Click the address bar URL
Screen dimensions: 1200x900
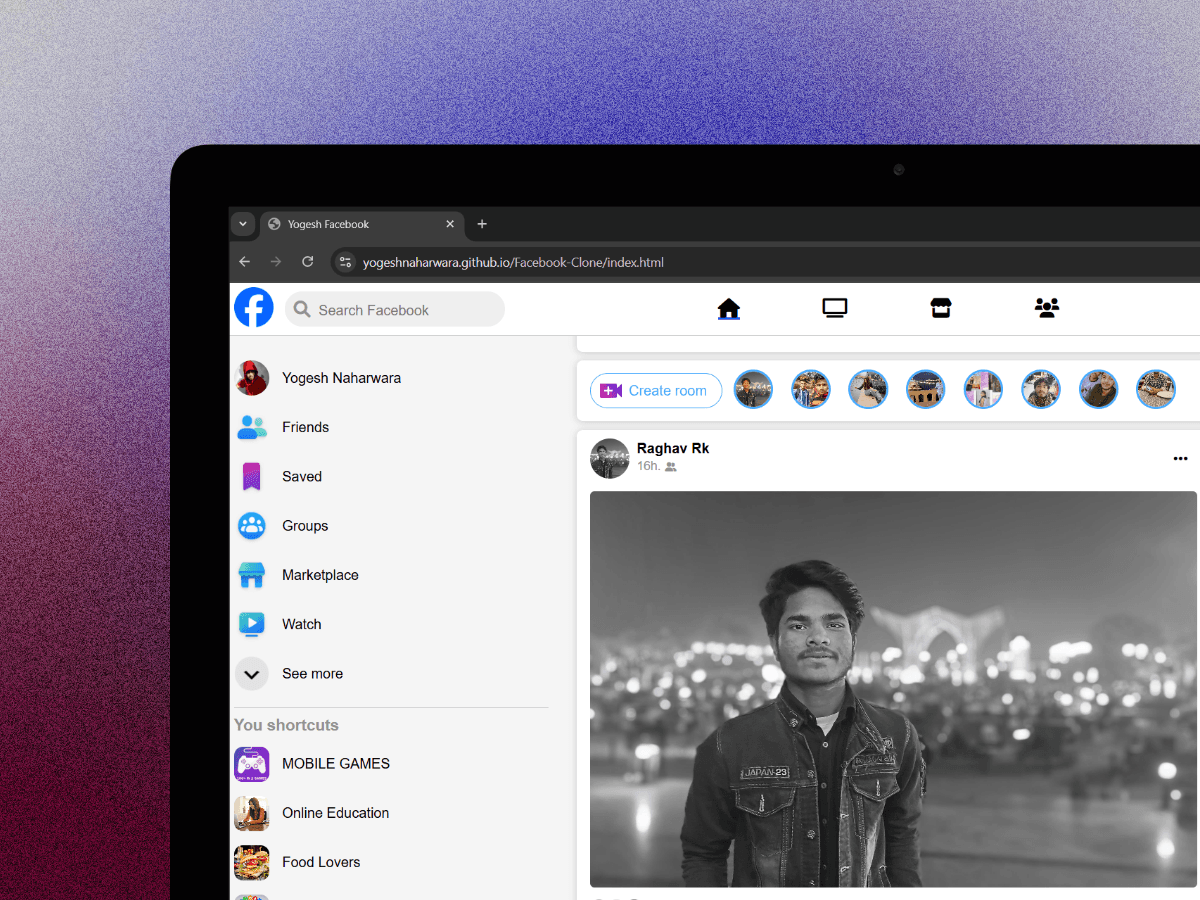pos(513,263)
